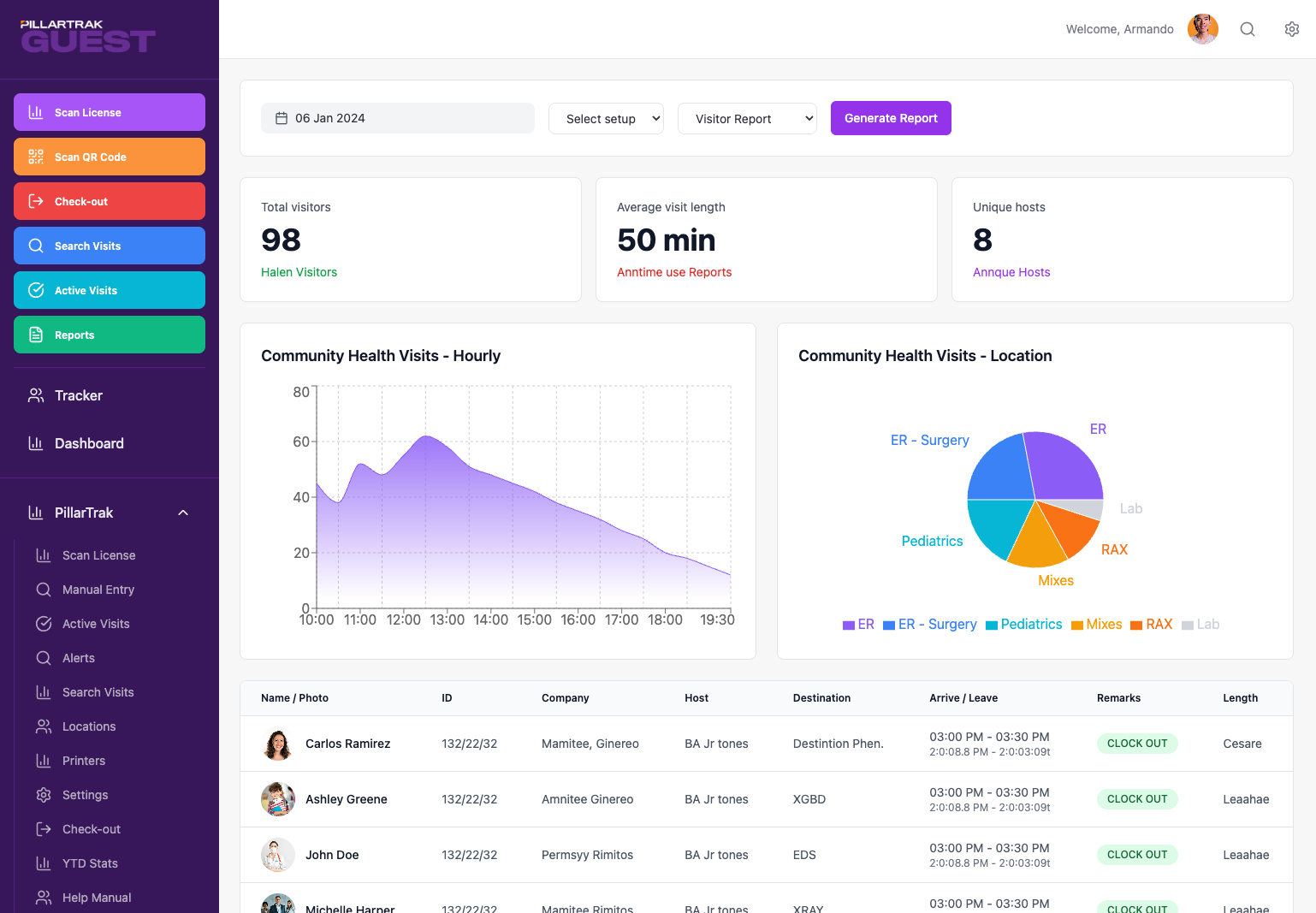
Task: Click the Alerts search icon
Action: pos(44,657)
